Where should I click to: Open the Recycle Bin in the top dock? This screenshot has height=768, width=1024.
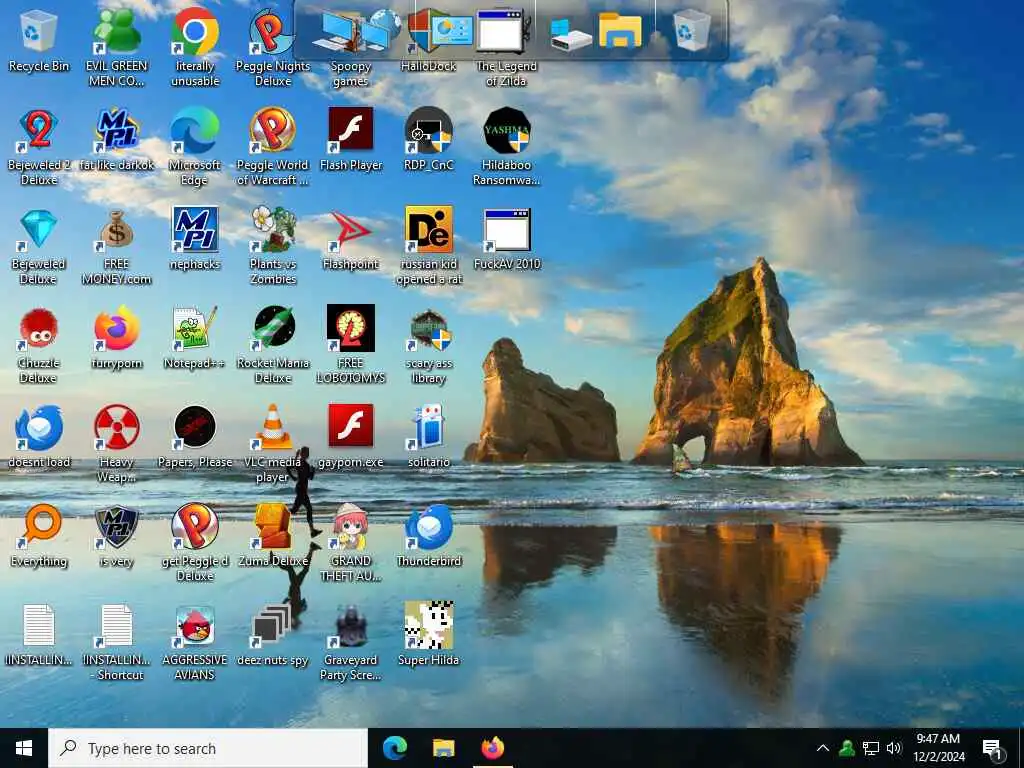pos(692,30)
